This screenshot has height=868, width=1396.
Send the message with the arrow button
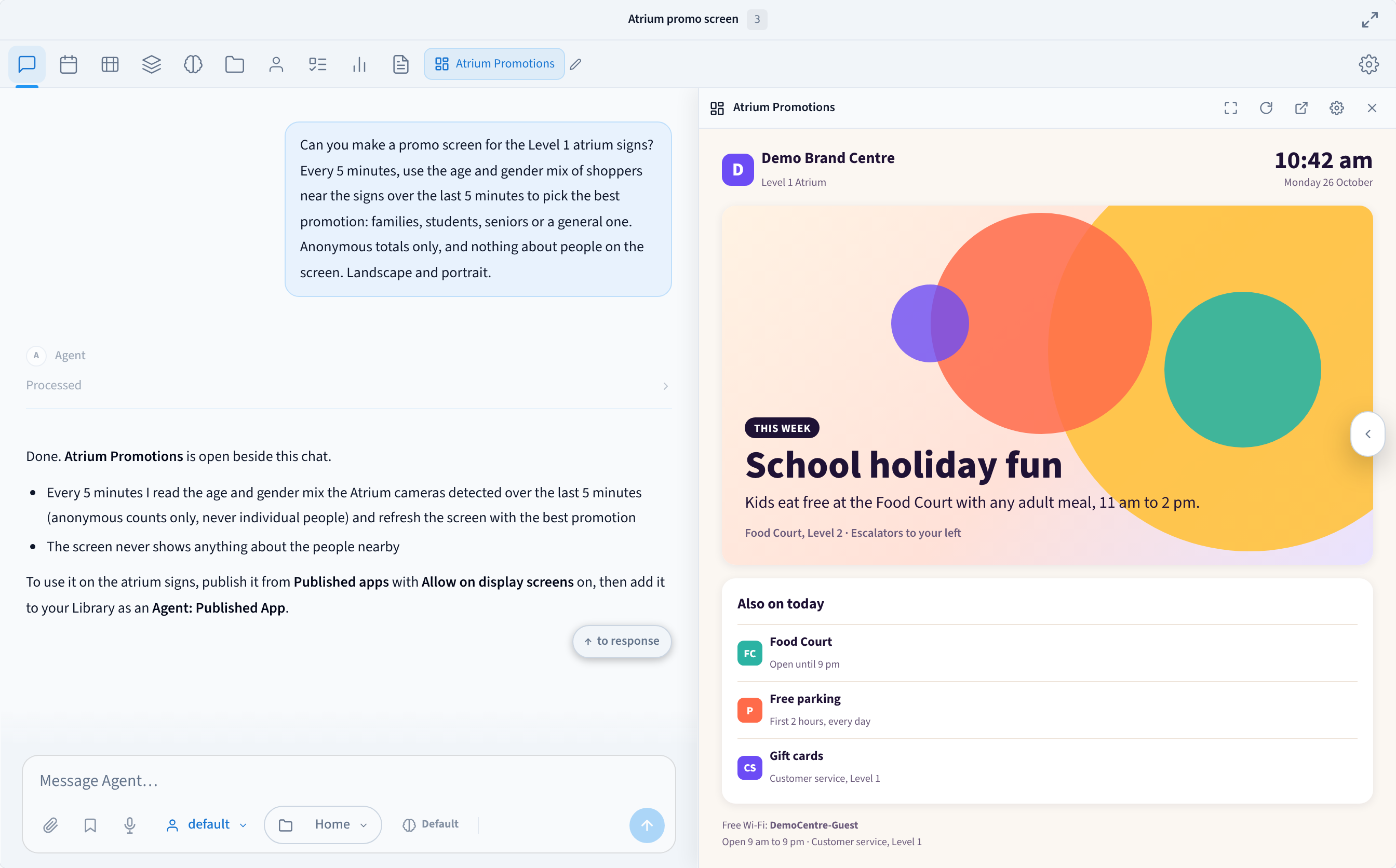[647, 825]
